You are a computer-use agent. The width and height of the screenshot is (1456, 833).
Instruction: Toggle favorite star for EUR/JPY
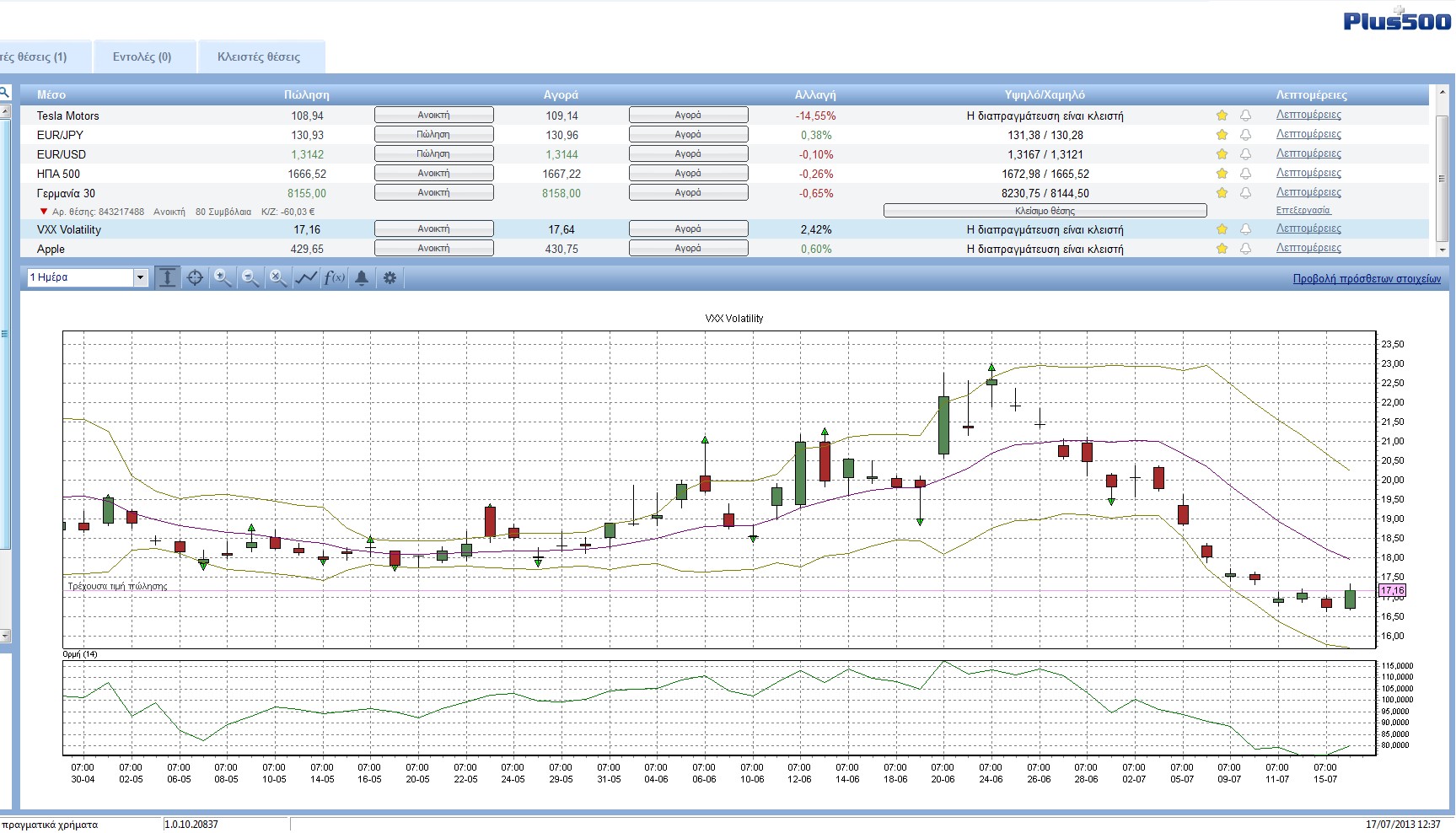[x=1222, y=135]
